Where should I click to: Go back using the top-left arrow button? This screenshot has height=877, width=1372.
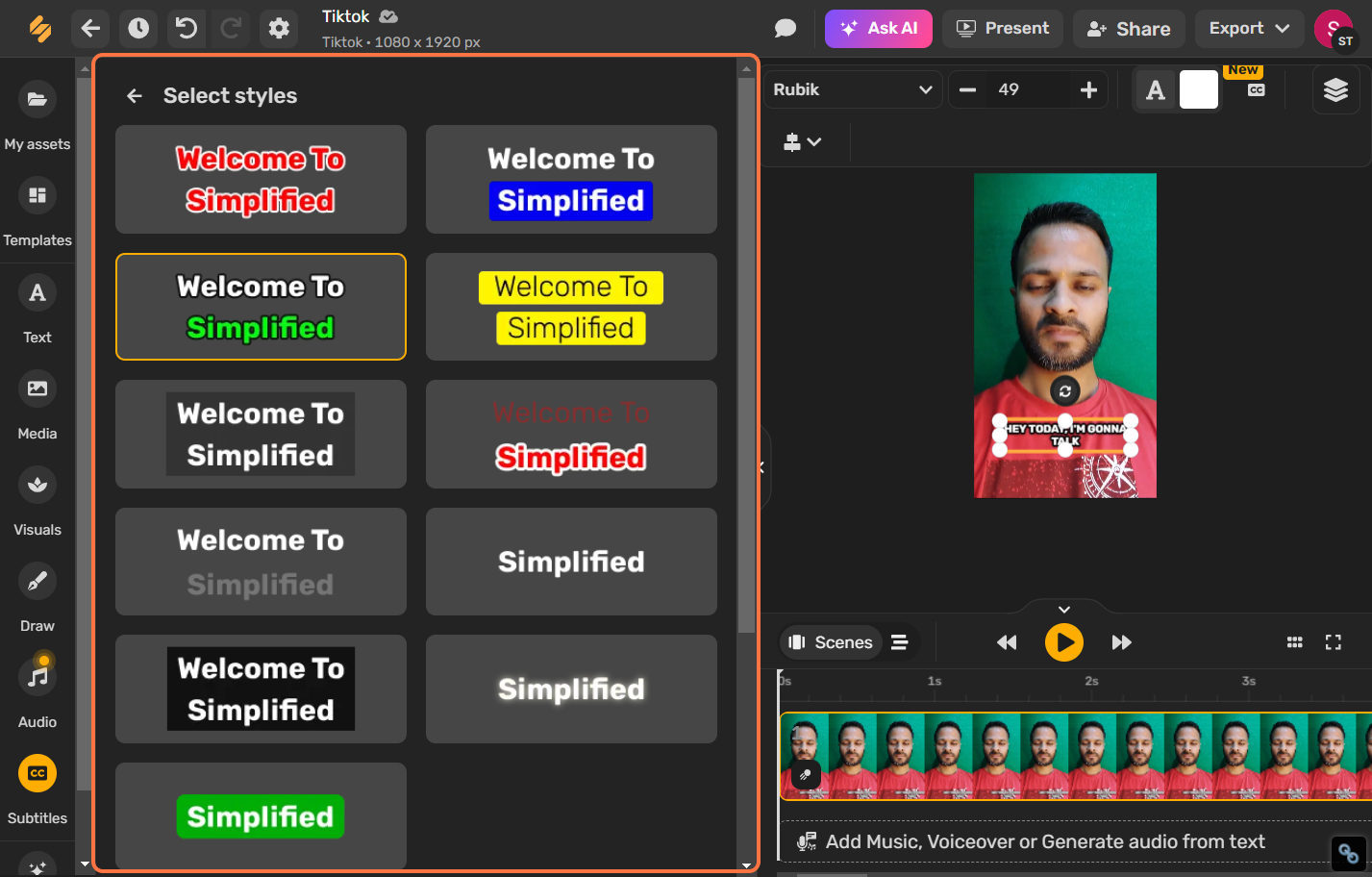90,29
